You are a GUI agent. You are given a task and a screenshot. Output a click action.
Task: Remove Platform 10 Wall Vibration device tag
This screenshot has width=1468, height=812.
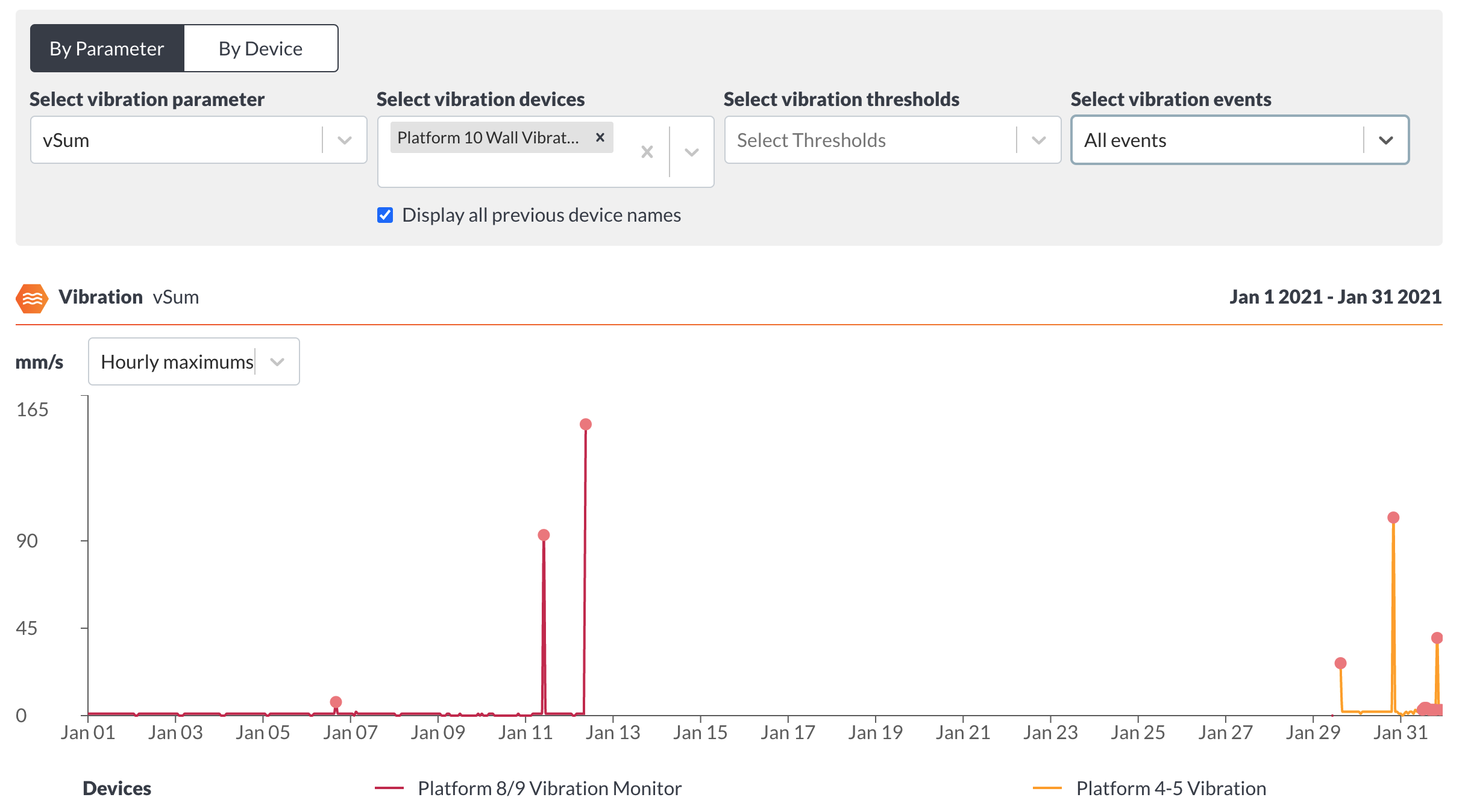[x=600, y=137]
